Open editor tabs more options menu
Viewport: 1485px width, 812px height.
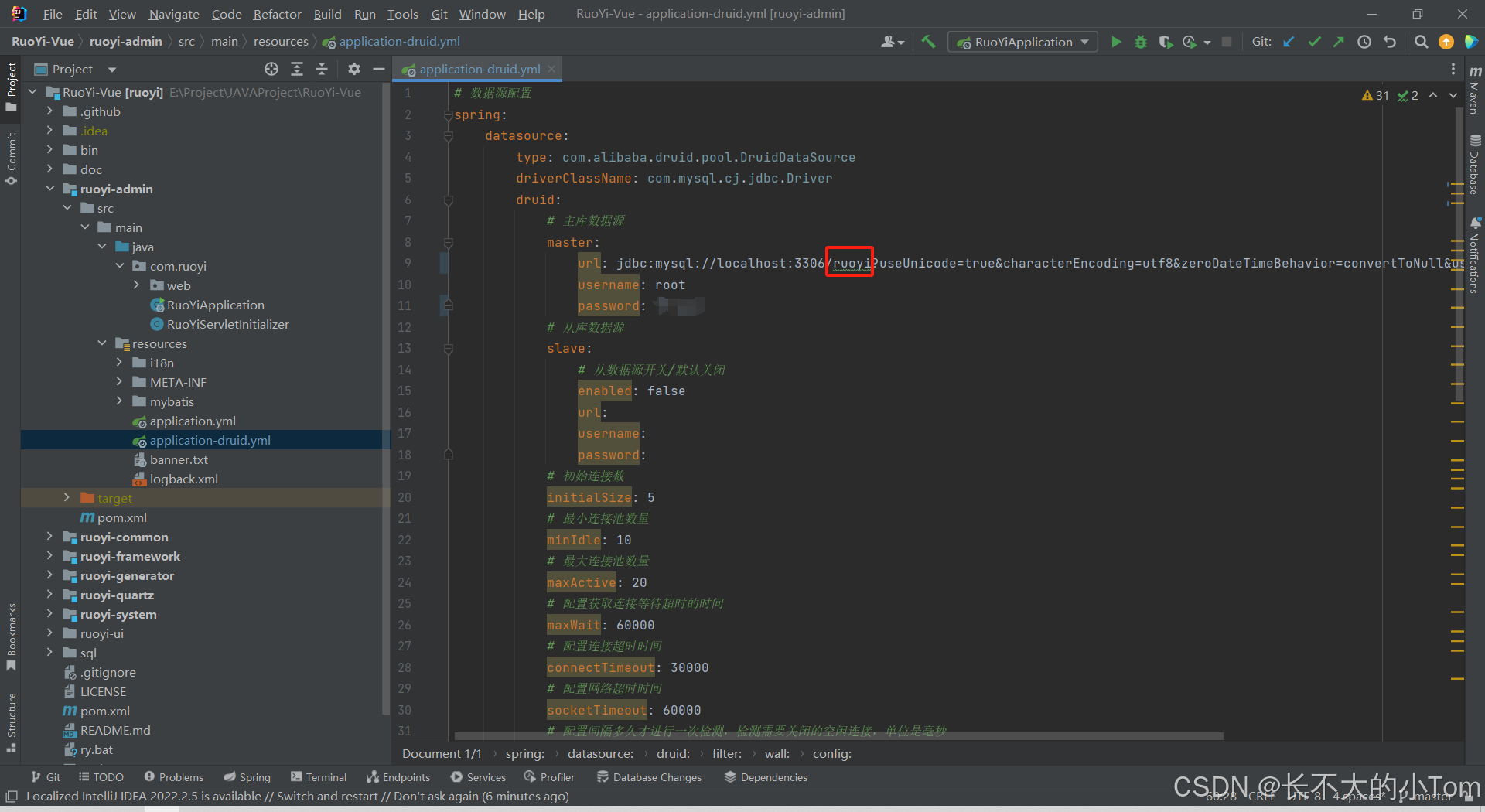(x=1453, y=69)
